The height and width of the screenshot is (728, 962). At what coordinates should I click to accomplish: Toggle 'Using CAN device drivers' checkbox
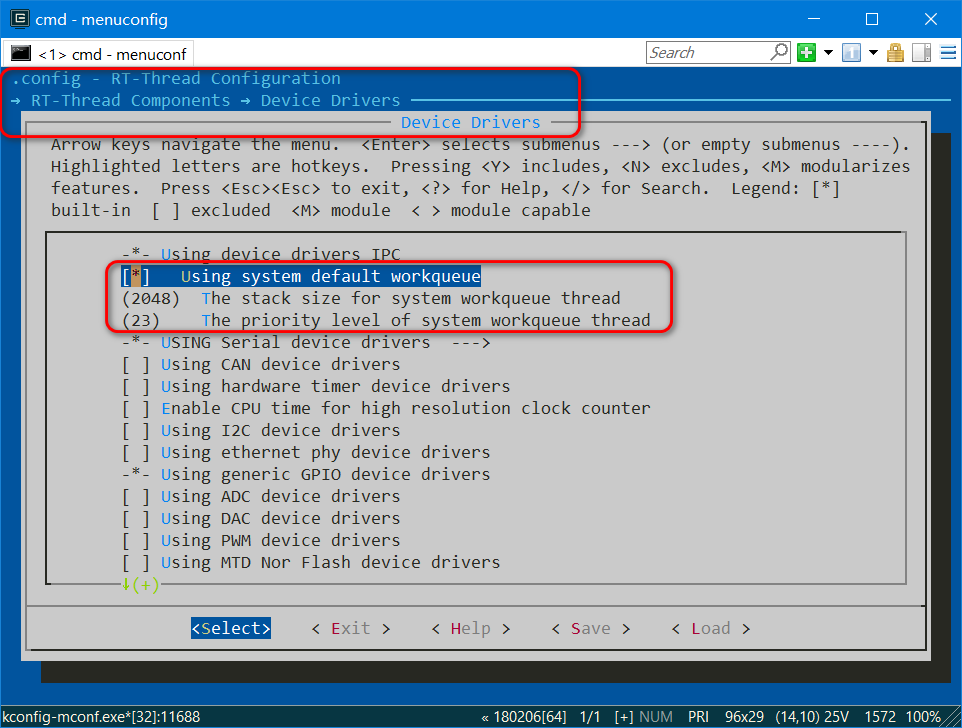click(x=136, y=365)
